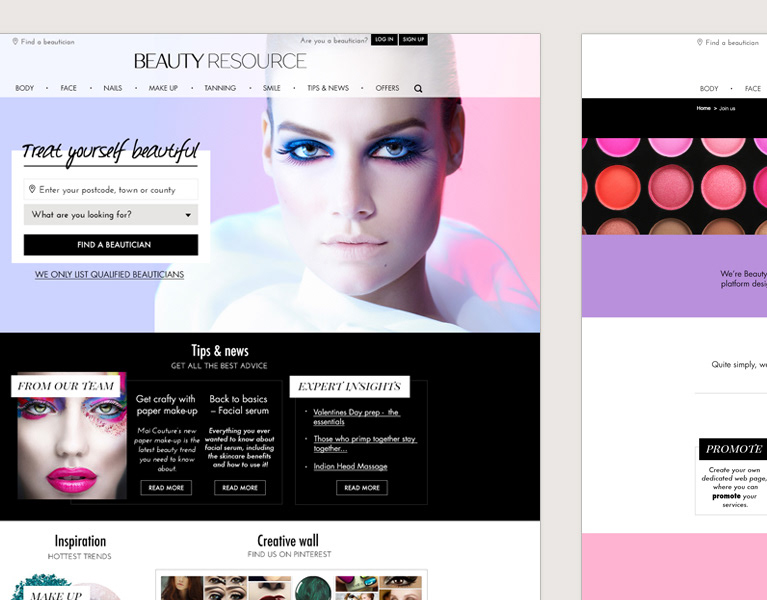Open the SMILE menu item
This screenshot has width=767, height=600.
point(271,88)
